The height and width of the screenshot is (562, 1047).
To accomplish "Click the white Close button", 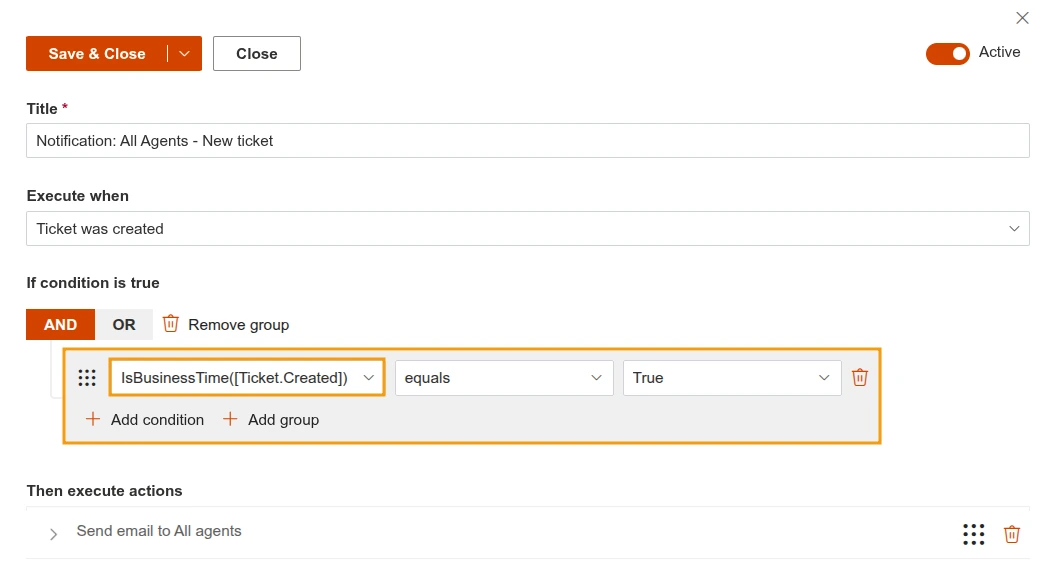I will 257,54.
